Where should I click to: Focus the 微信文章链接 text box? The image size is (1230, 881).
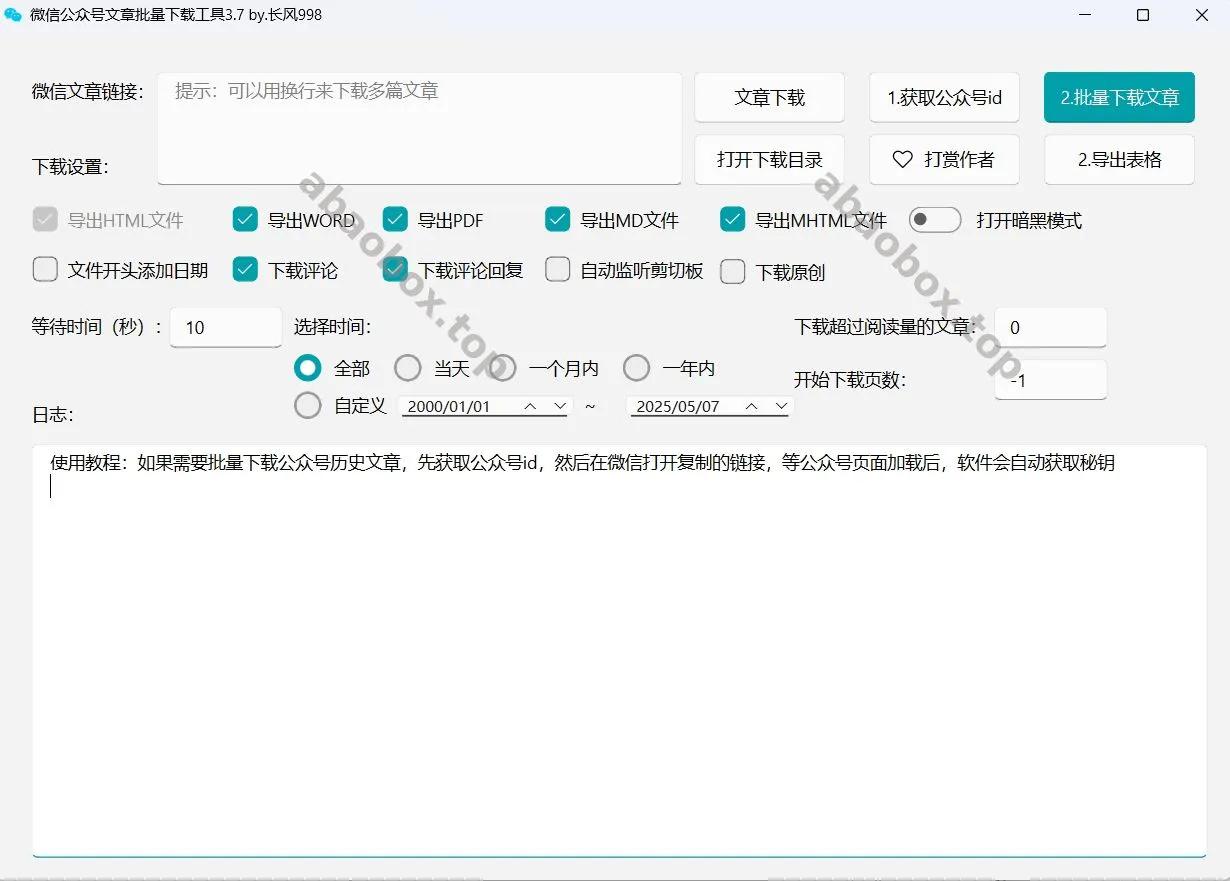(x=419, y=128)
